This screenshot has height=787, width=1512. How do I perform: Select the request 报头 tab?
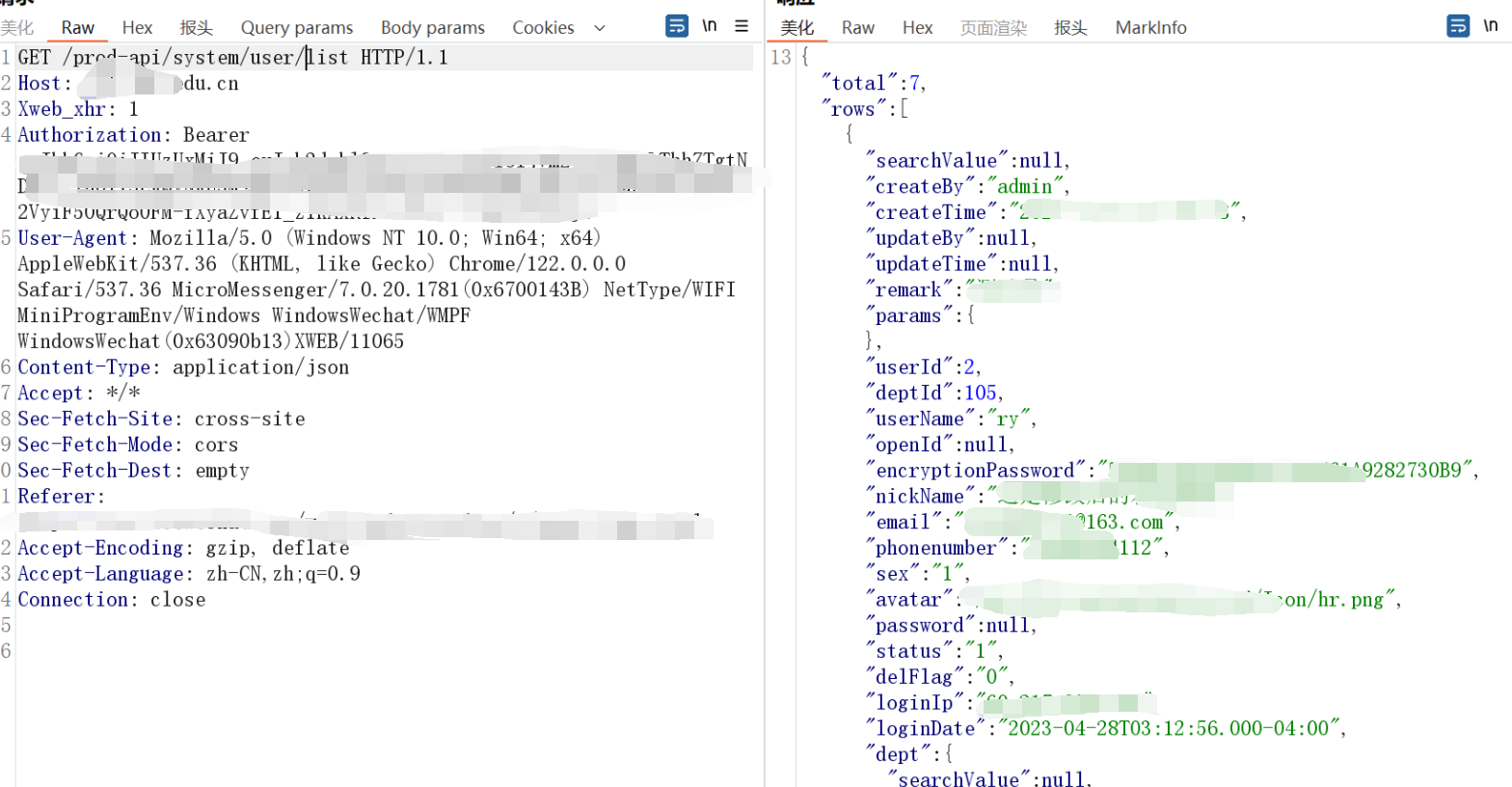point(196,28)
